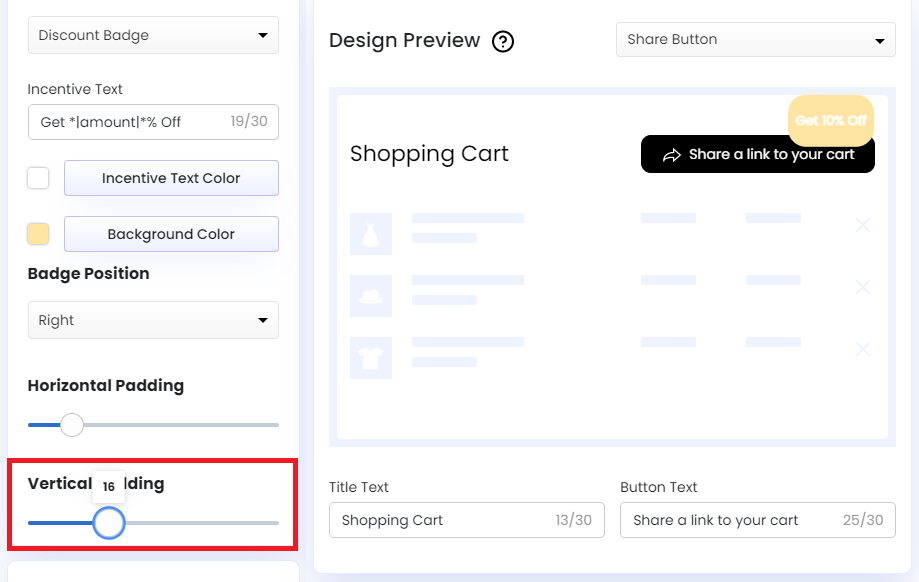Click the white incentive text color swatch
Image resolution: width=919 pixels, height=582 pixels.
point(37,178)
